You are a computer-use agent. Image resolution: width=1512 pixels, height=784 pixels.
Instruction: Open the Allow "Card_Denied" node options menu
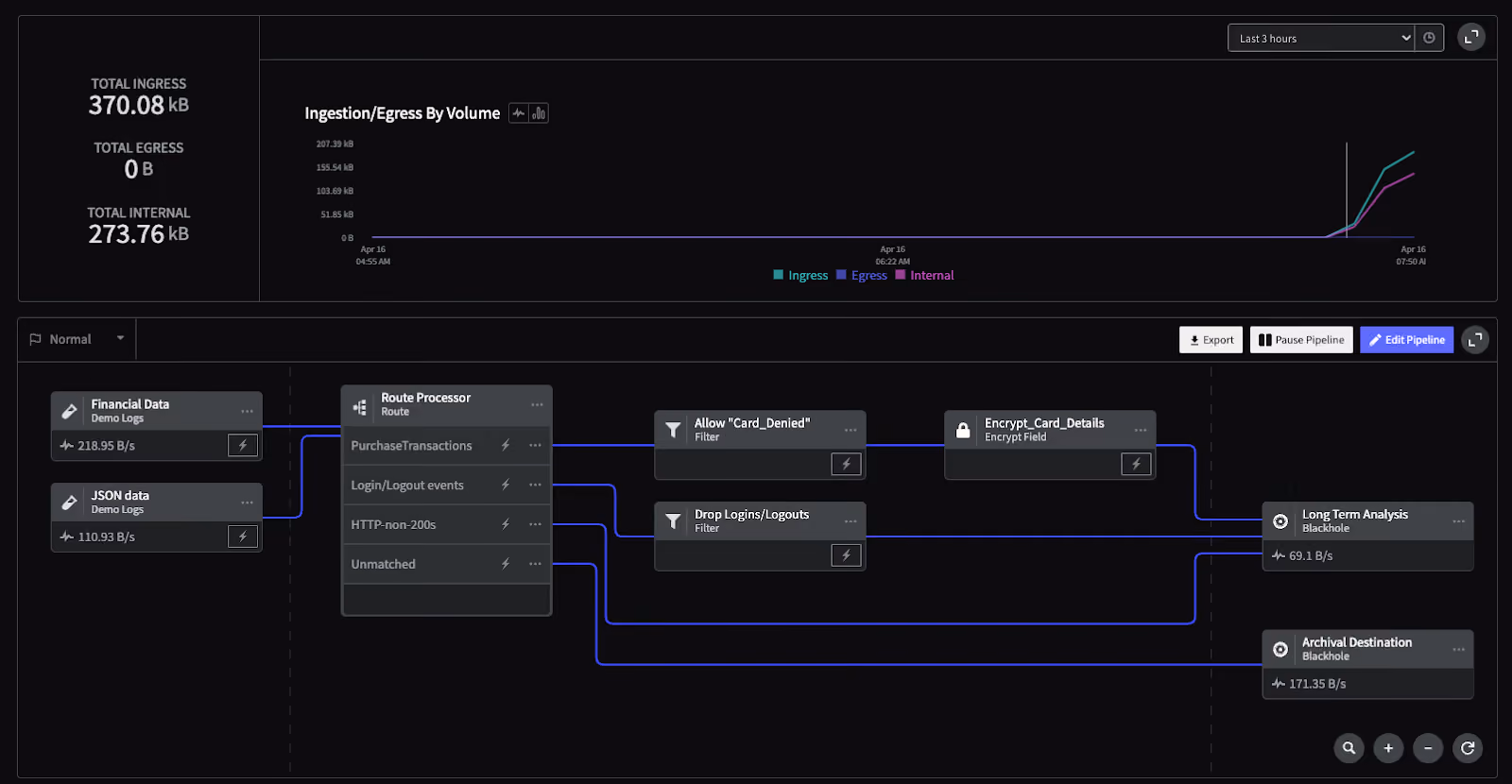coord(850,431)
